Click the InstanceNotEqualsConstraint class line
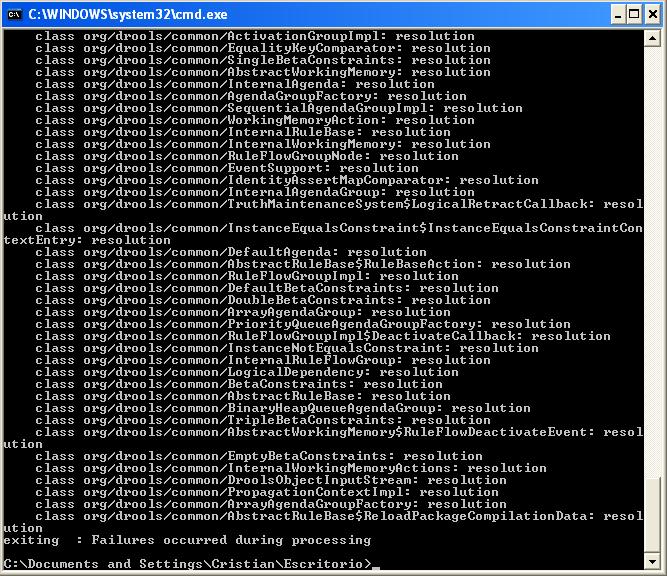Screen dimensions: 667x576 [x=287, y=348]
